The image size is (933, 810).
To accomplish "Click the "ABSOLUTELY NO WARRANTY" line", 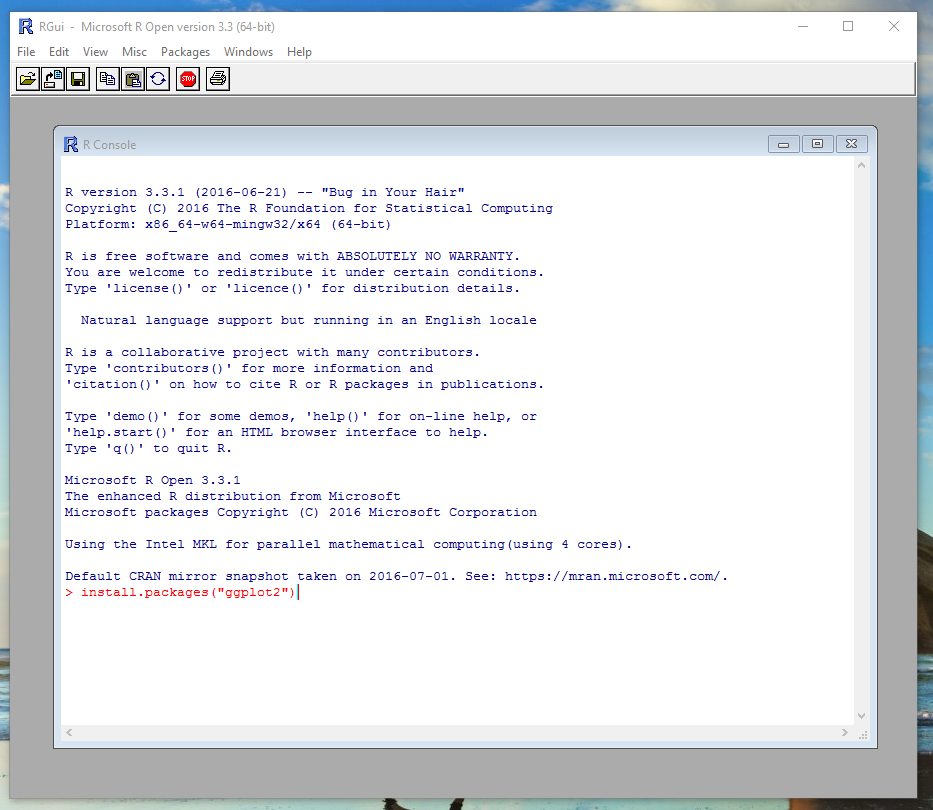I will tap(292, 257).
